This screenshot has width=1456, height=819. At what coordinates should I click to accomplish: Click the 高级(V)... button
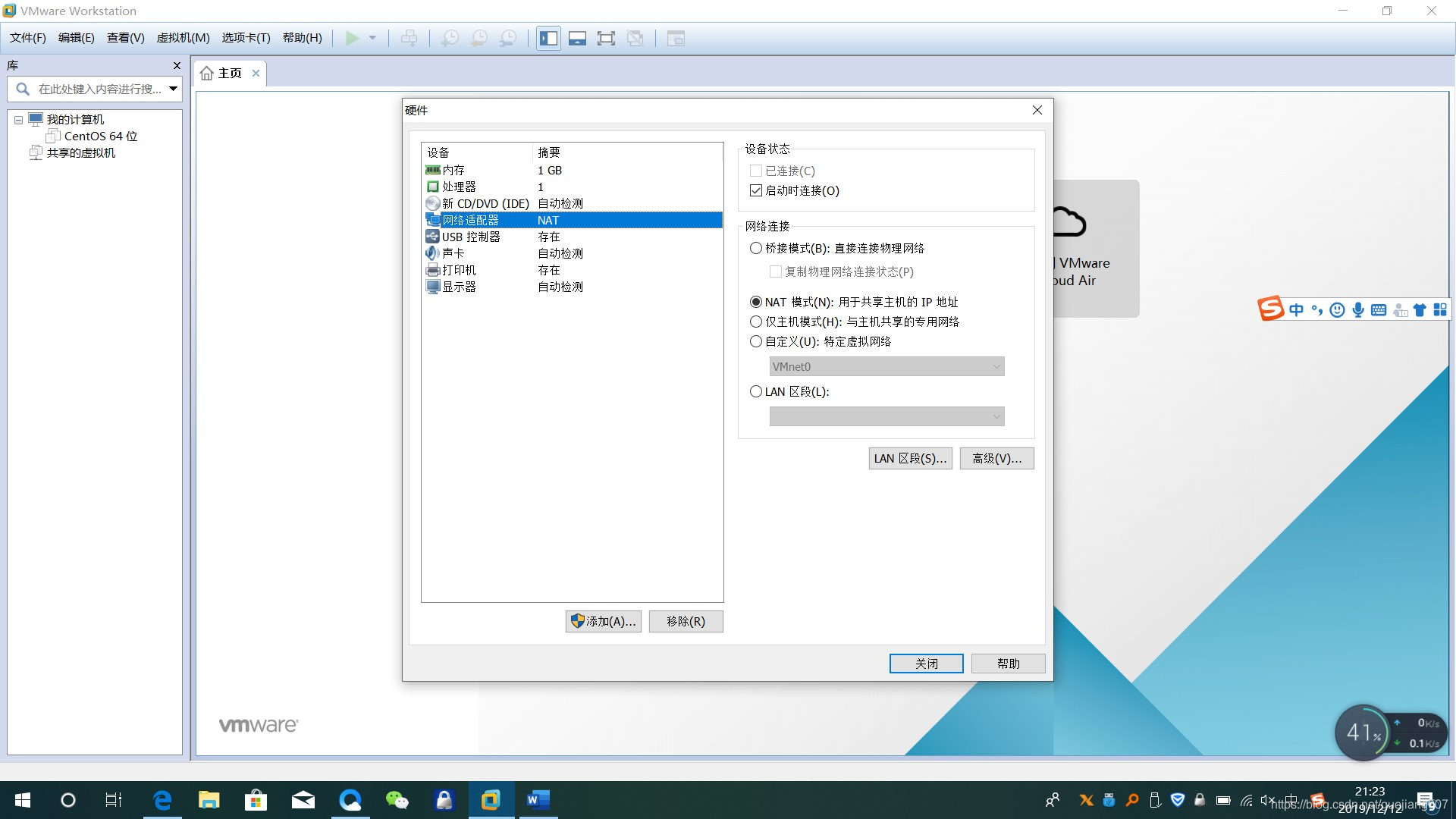(996, 459)
